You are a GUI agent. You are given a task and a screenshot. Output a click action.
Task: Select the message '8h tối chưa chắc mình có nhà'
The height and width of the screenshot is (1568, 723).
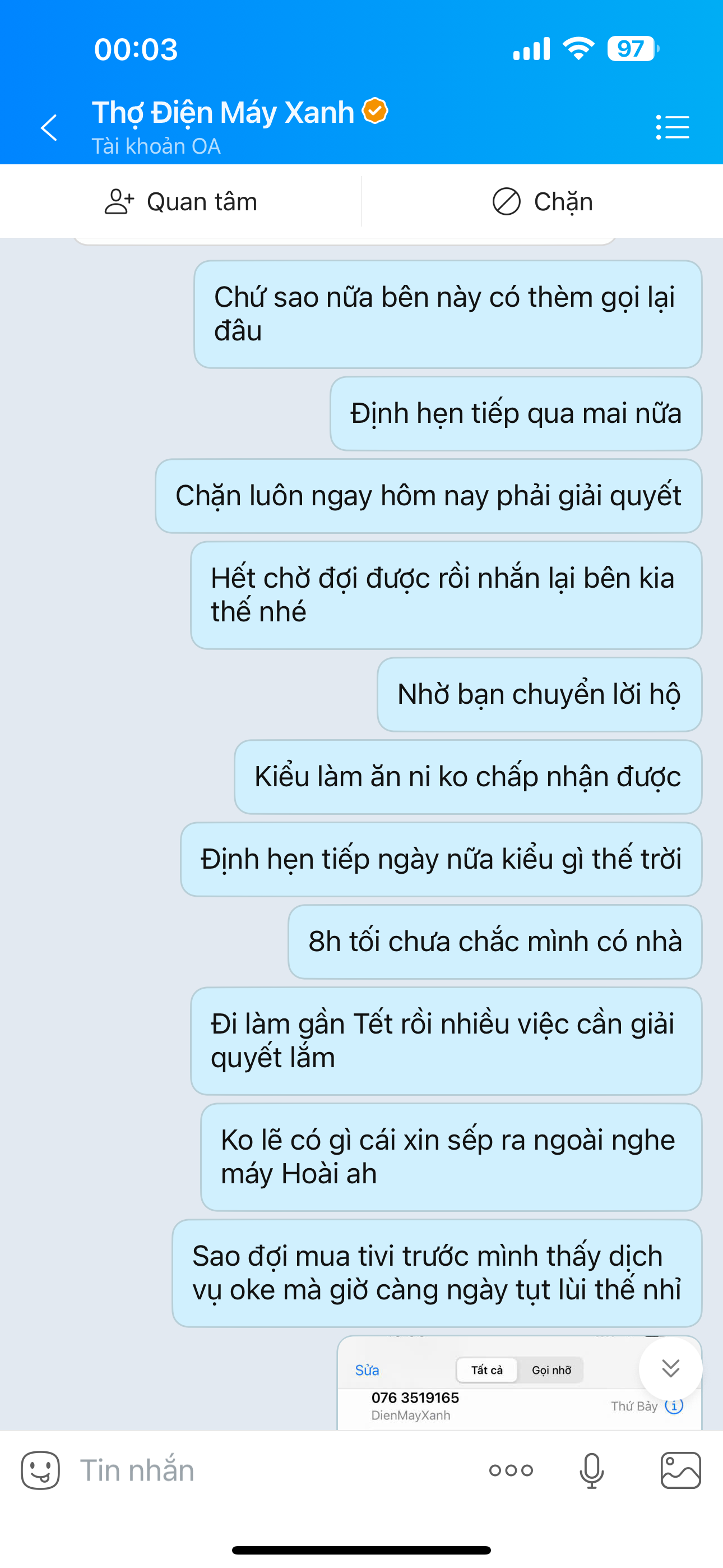(x=495, y=942)
